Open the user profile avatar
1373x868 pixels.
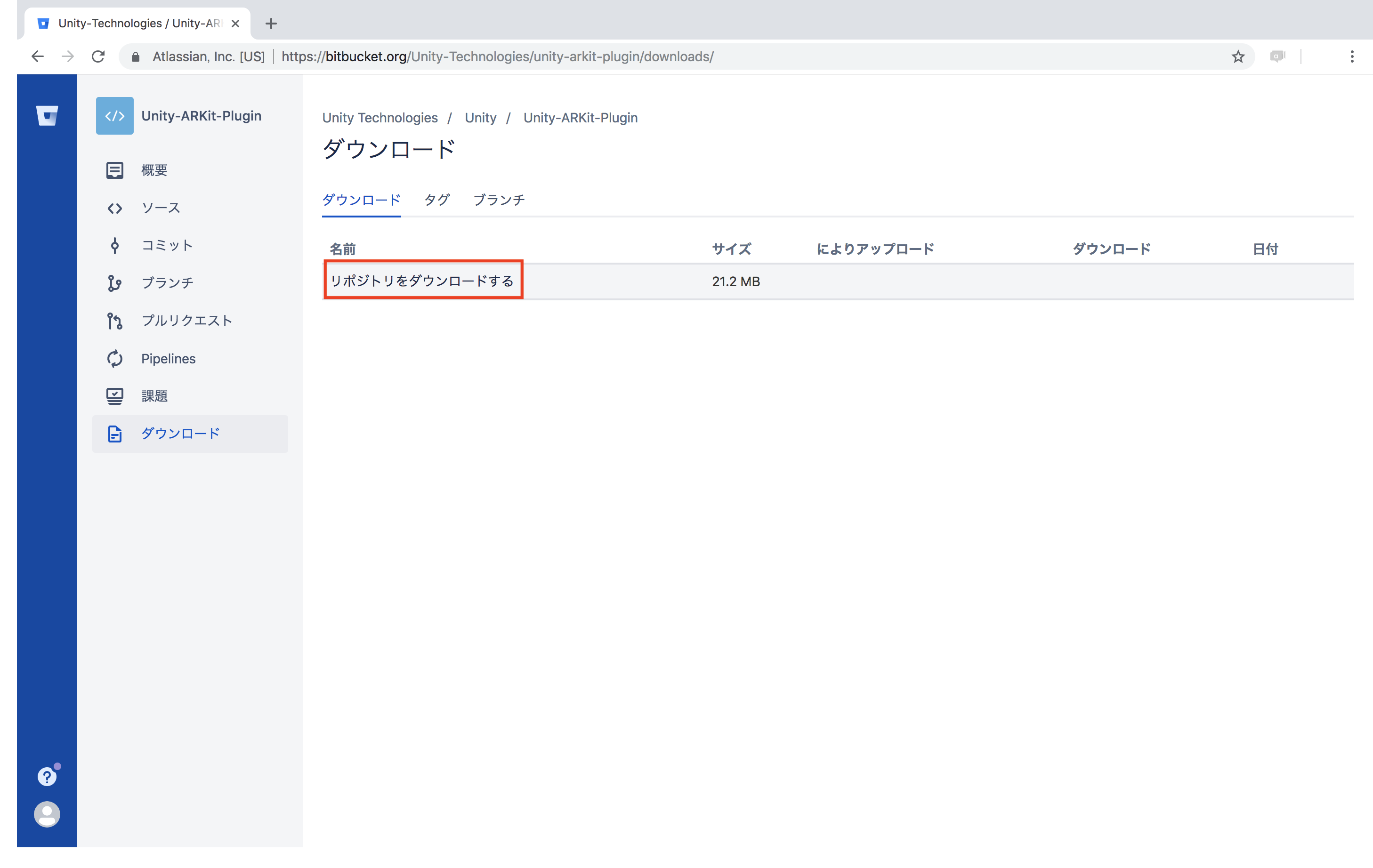pyautogui.click(x=47, y=814)
